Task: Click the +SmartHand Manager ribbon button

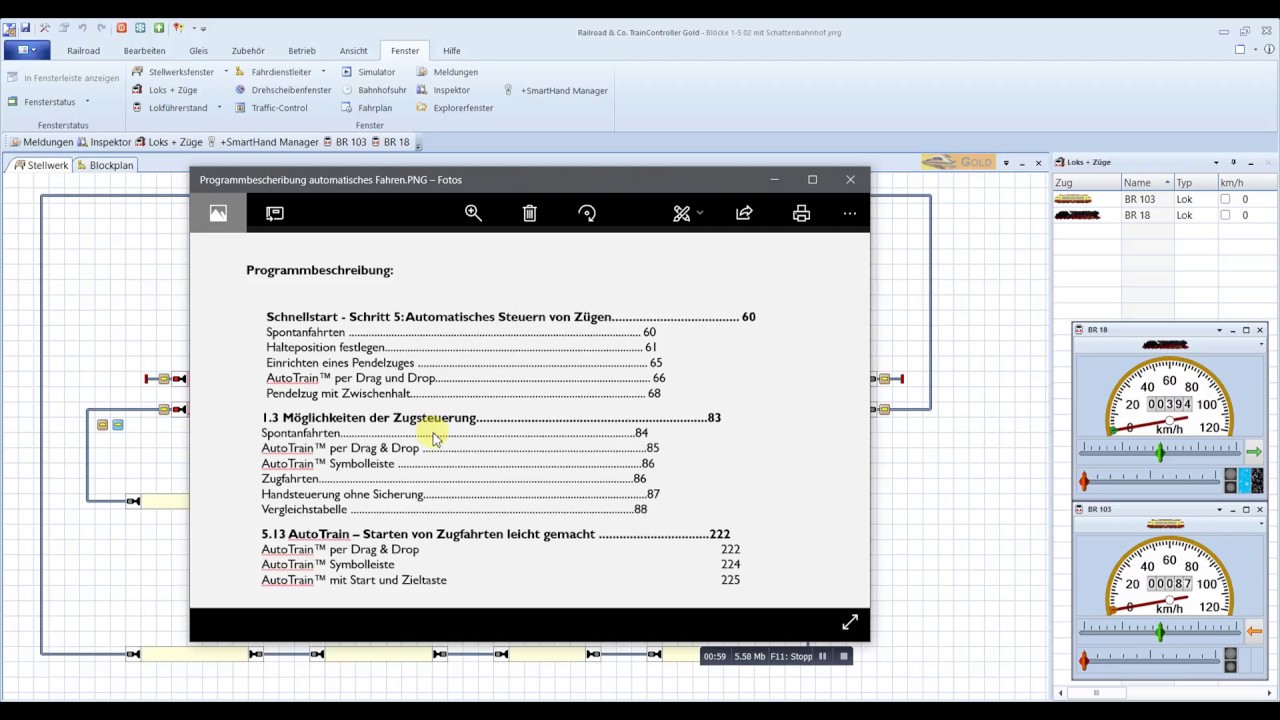Action: (x=556, y=90)
